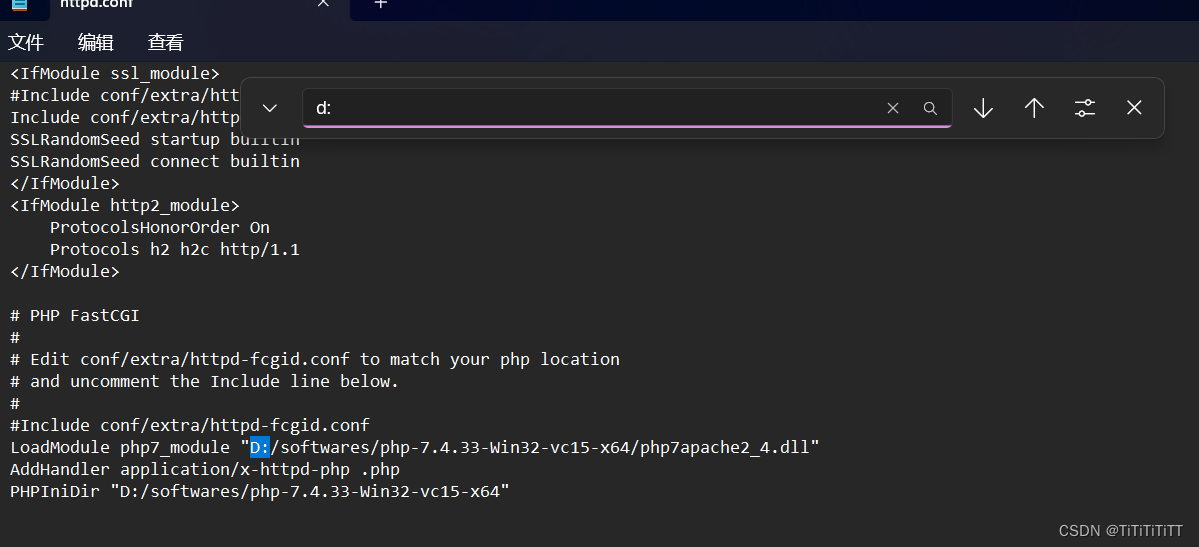Open the 查看 menu

point(165,43)
